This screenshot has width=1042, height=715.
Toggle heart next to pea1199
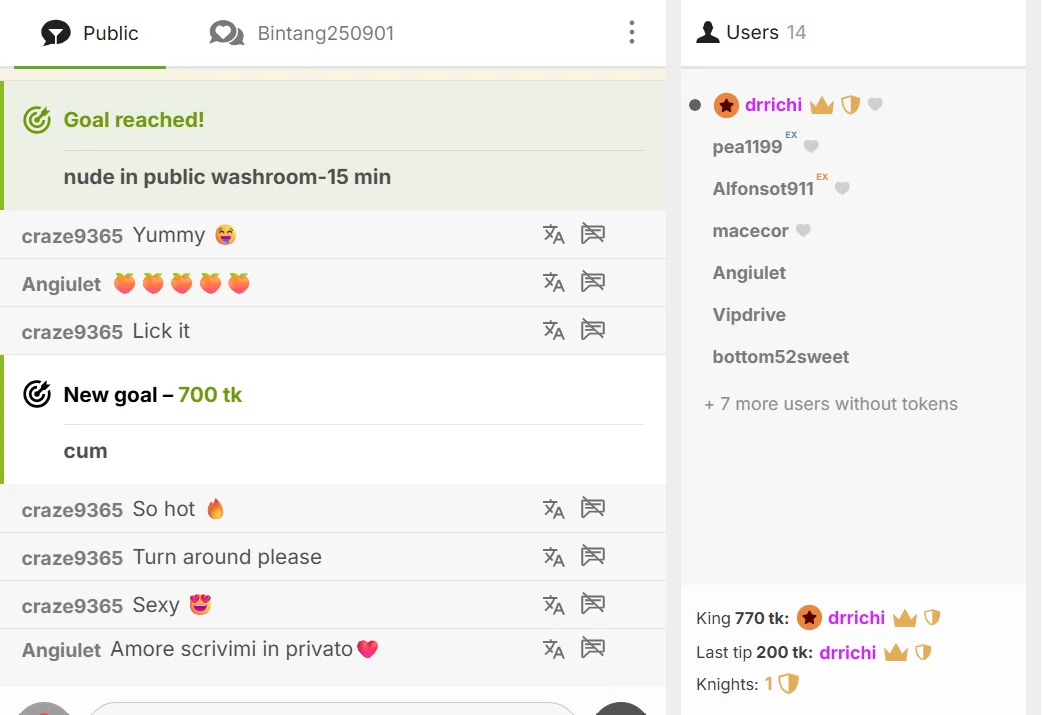click(x=811, y=146)
